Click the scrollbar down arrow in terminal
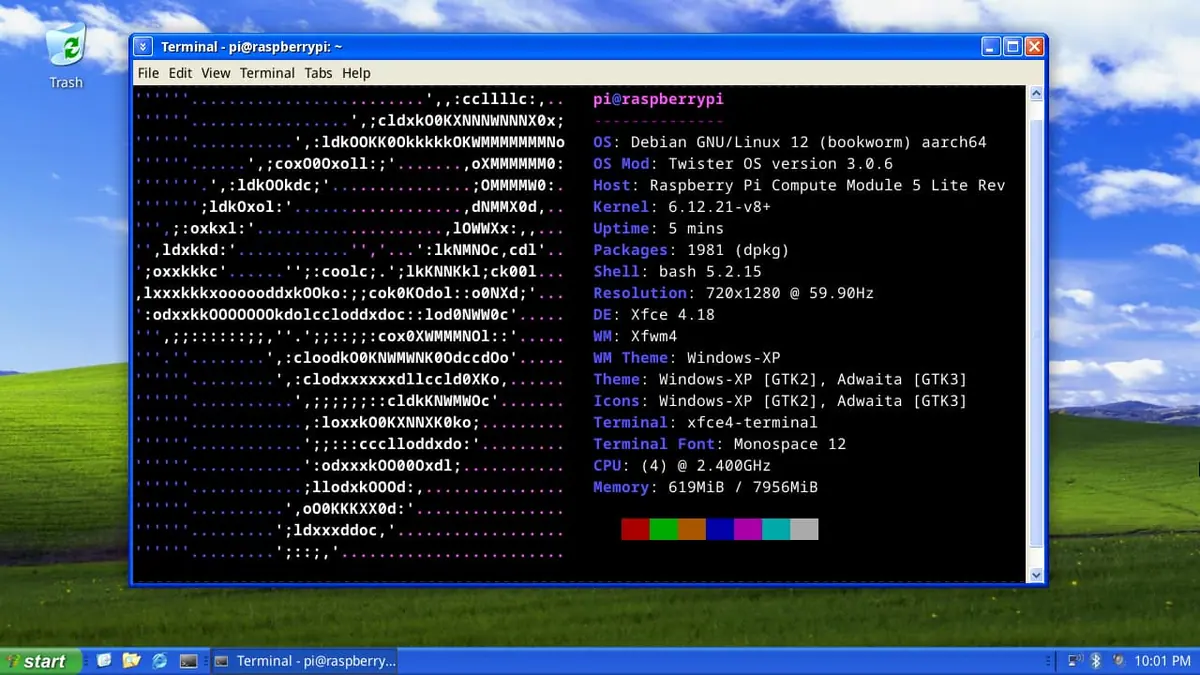1200x675 pixels. click(1036, 575)
